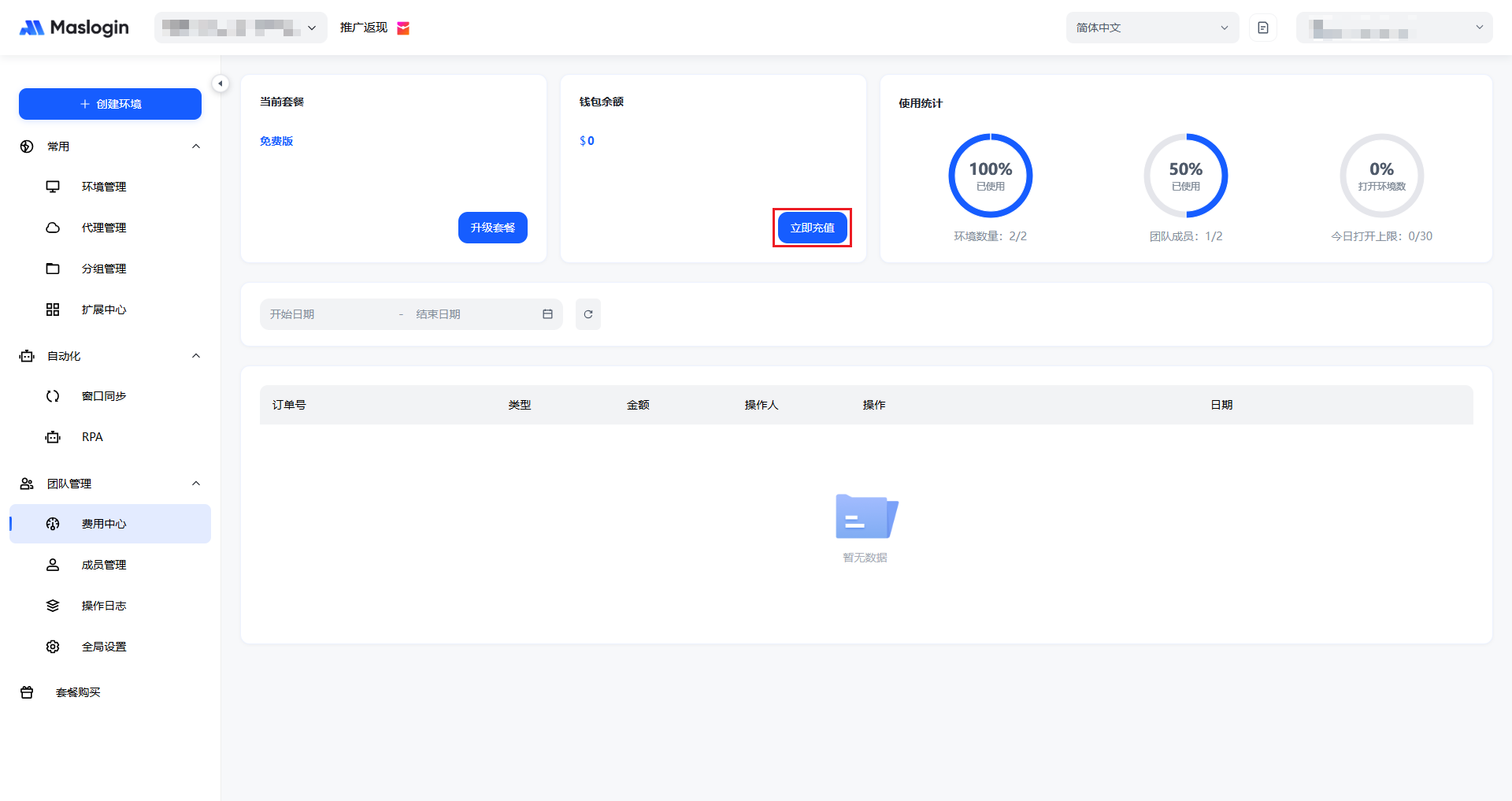The width and height of the screenshot is (1512, 801).
Task: Open 分组管理 folder item
Action: pyautogui.click(x=103, y=269)
